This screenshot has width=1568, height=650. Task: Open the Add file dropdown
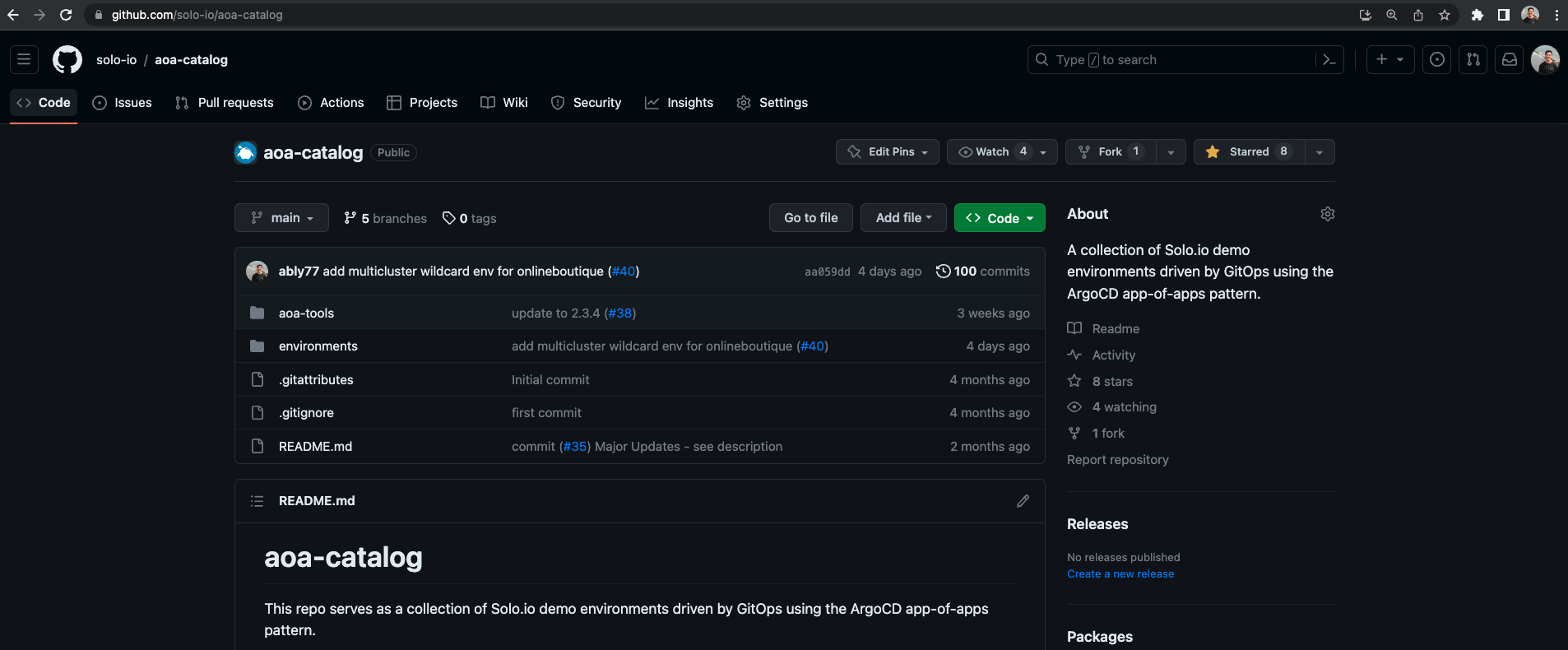click(903, 218)
